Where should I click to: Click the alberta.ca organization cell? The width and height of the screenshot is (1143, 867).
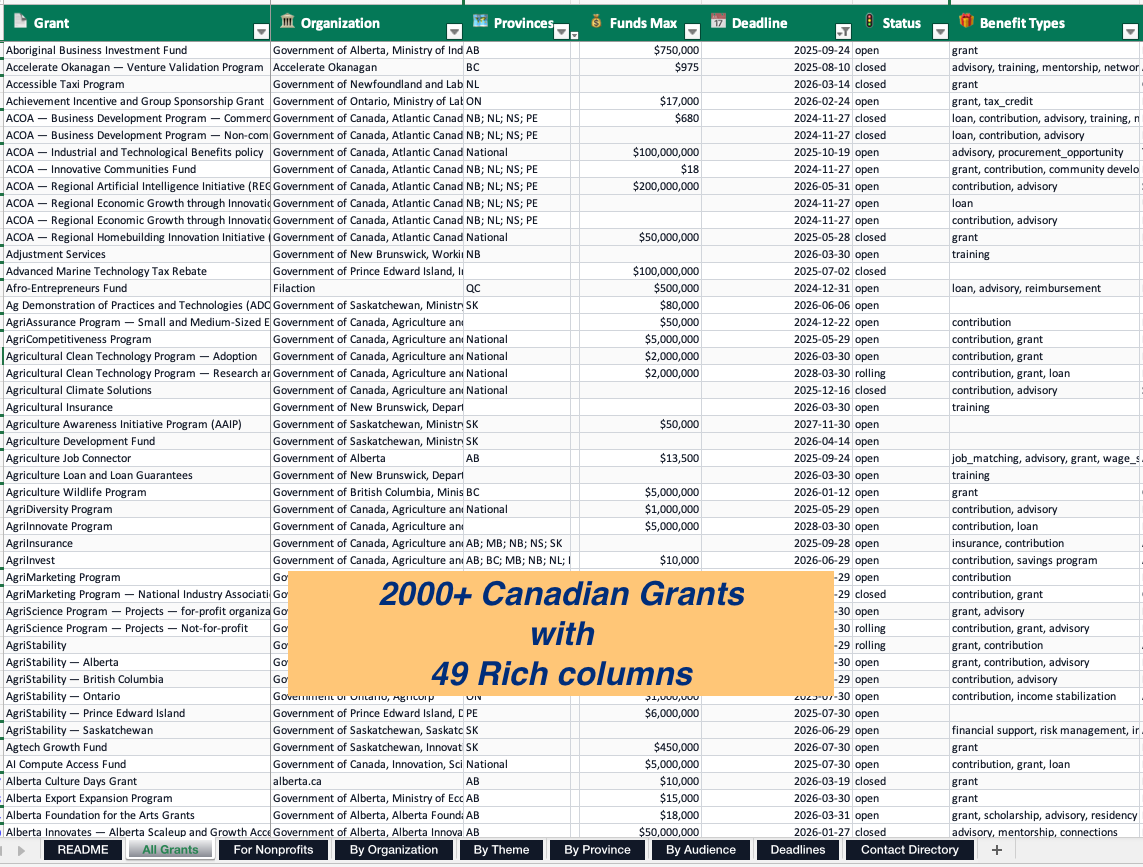pyautogui.click(x=367, y=782)
